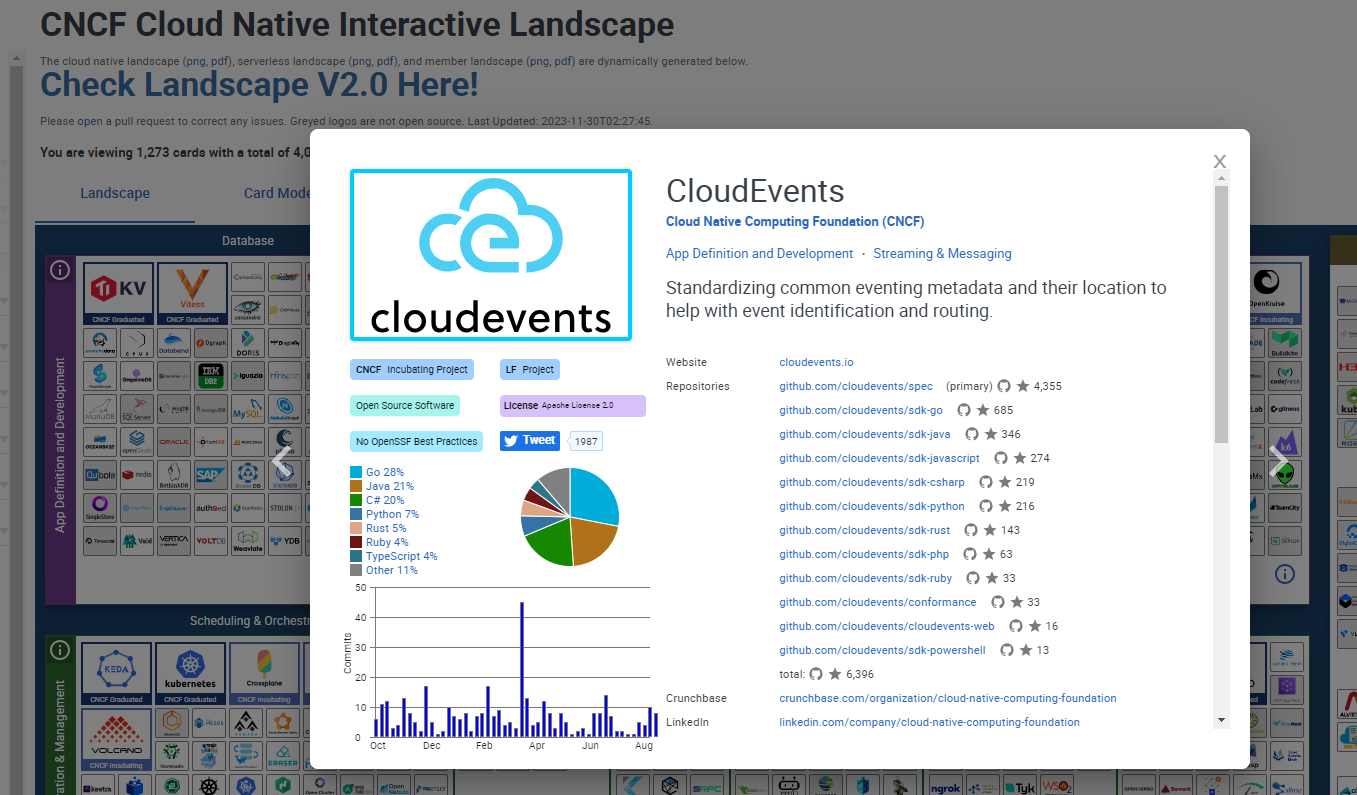The width and height of the screenshot is (1357, 795).
Task: Open github.com/cloudevents/sdk-javascript repository link
Action: pos(880,458)
